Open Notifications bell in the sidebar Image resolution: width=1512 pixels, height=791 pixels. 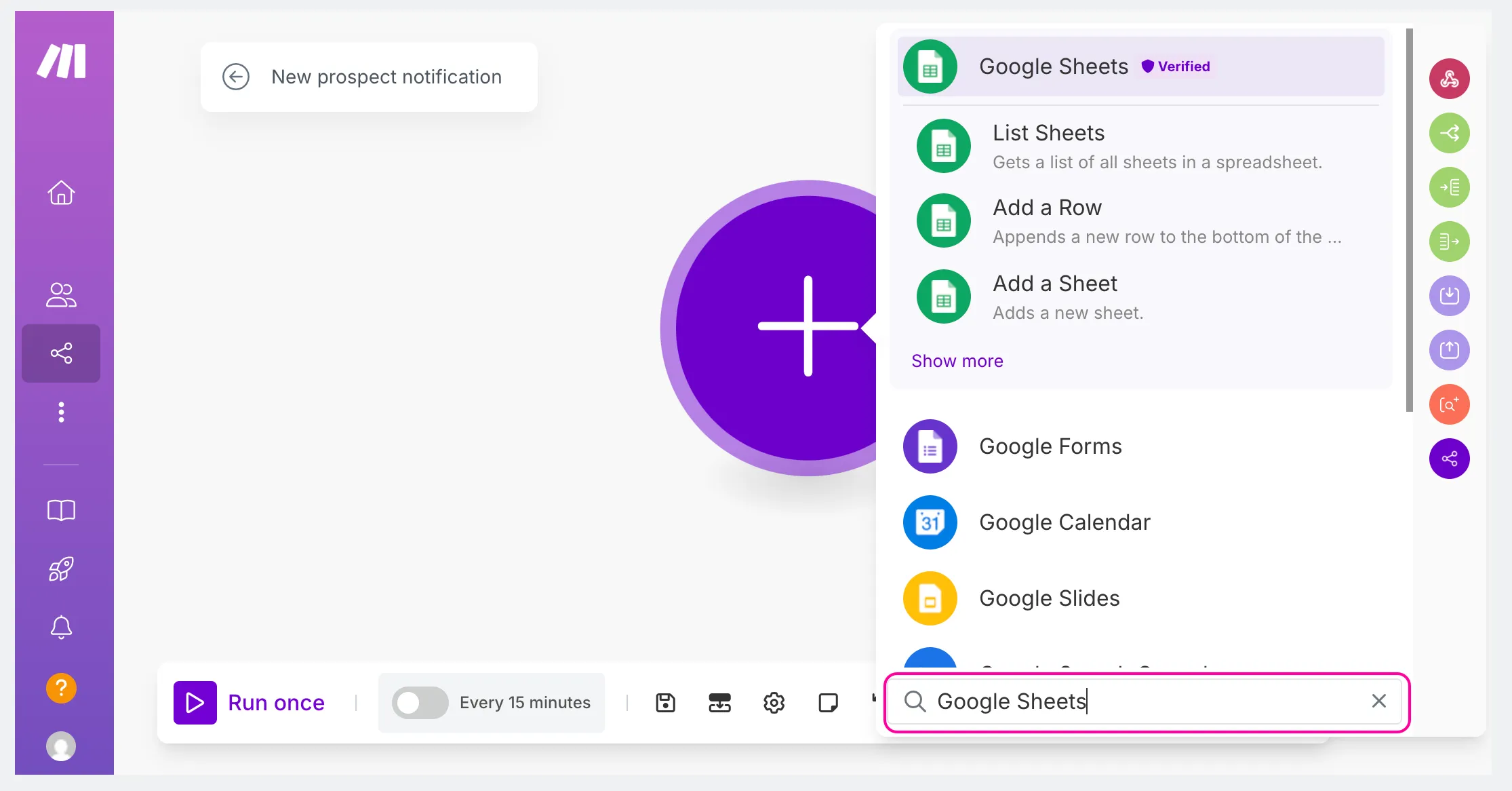(x=61, y=628)
